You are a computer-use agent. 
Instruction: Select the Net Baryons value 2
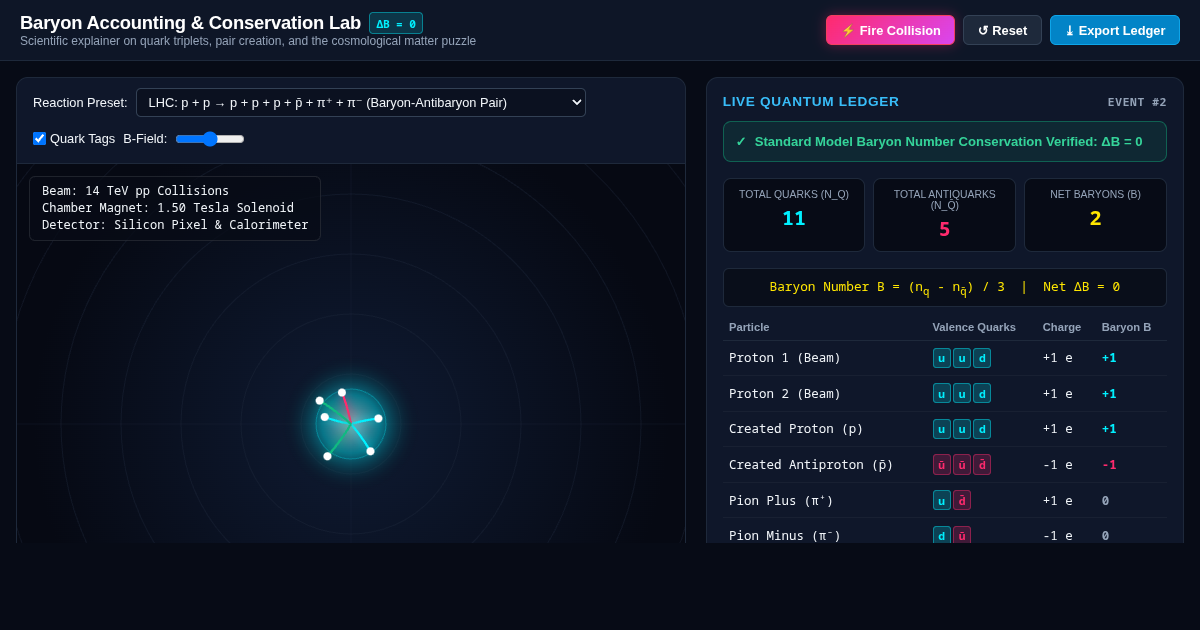tap(1095, 218)
